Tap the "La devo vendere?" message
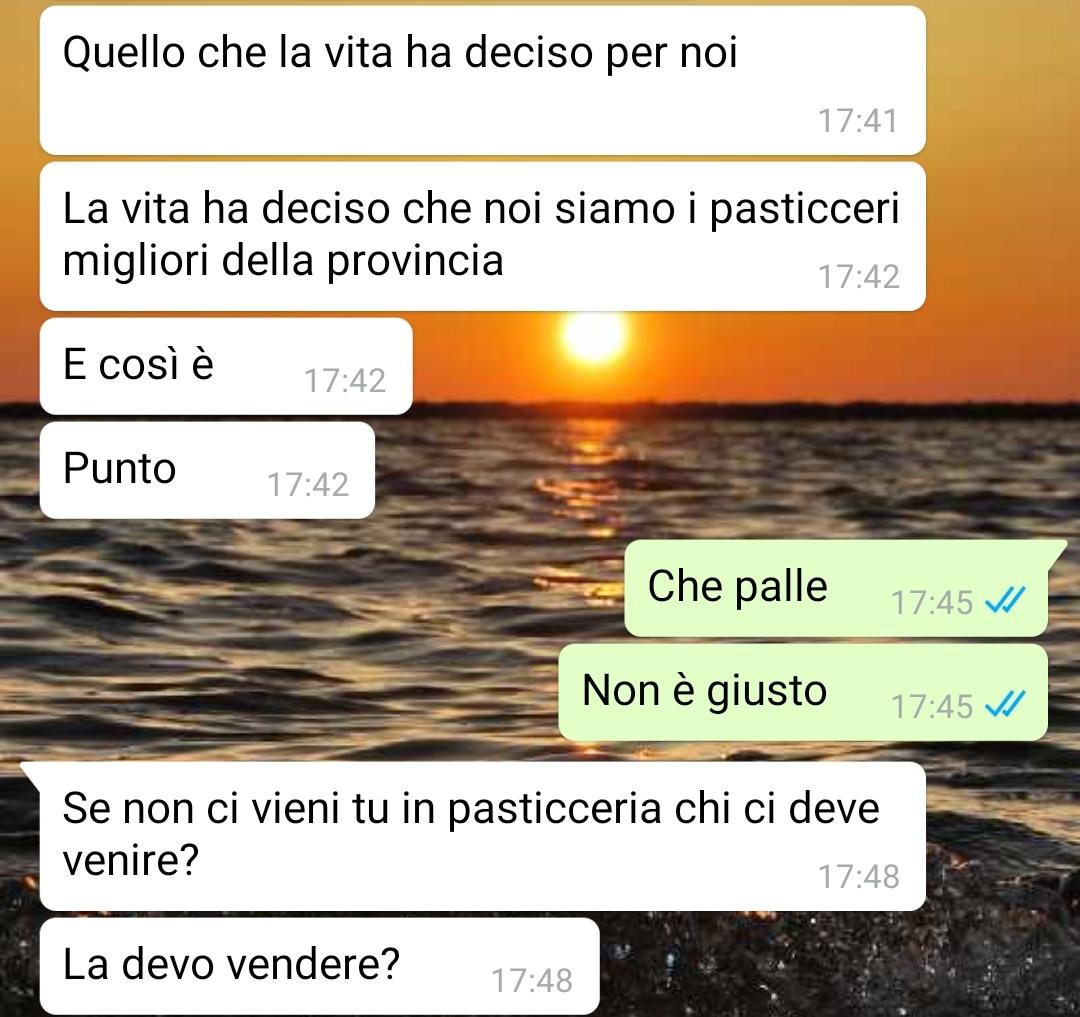The width and height of the screenshot is (1080, 1017). tap(320, 965)
